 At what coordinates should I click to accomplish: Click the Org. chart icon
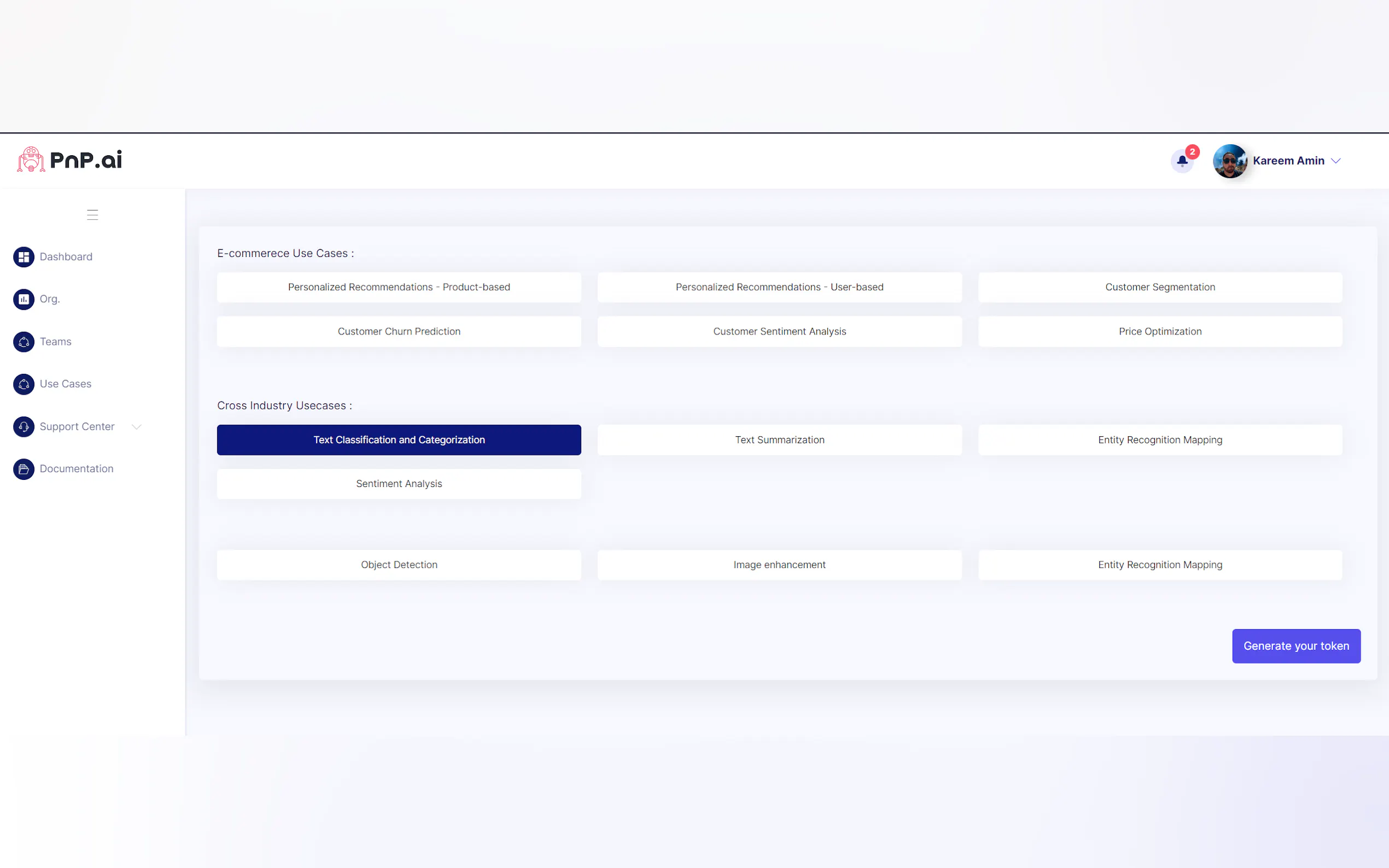24,299
